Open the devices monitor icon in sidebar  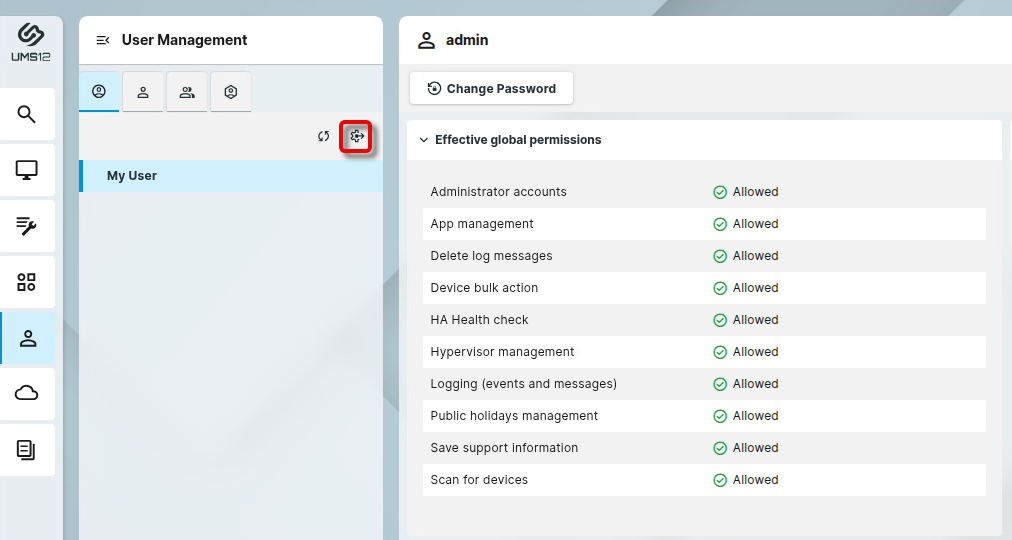pos(27,170)
